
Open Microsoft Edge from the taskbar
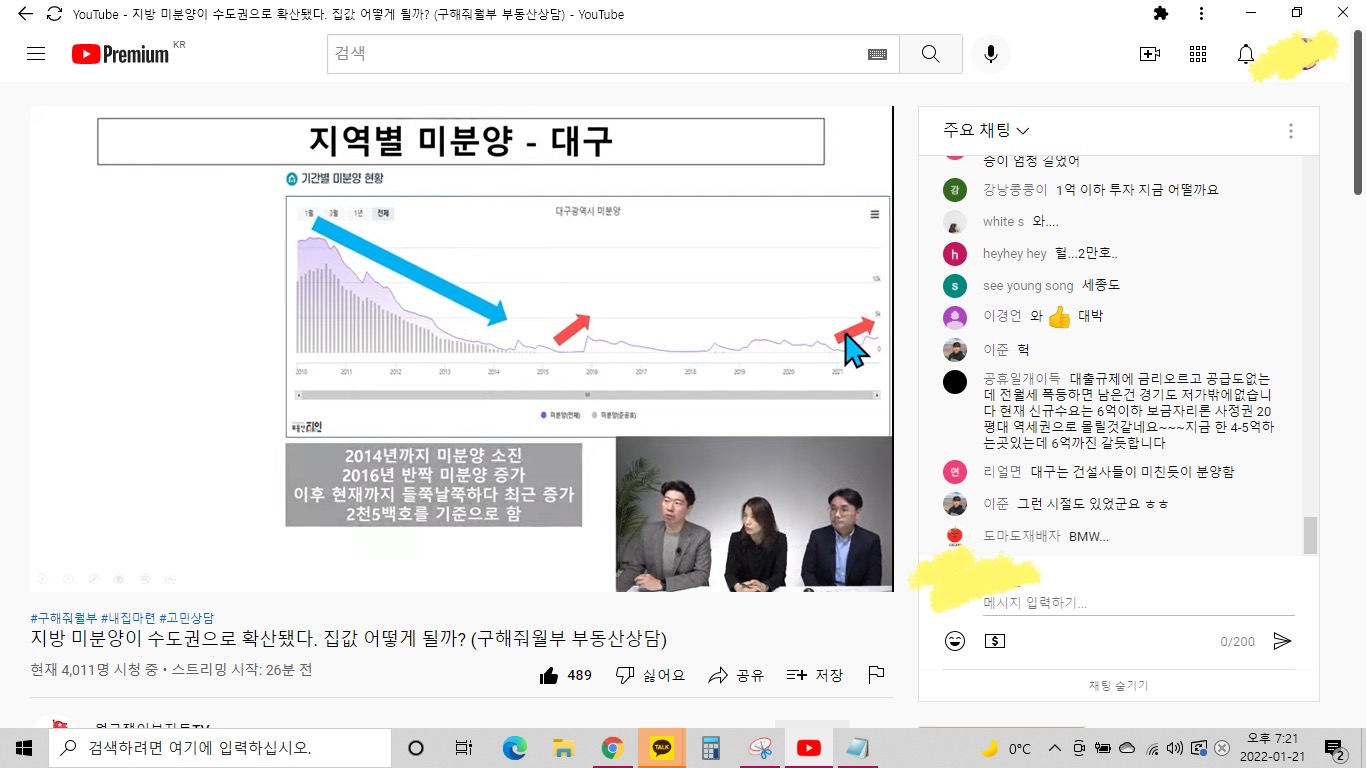click(515, 748)
